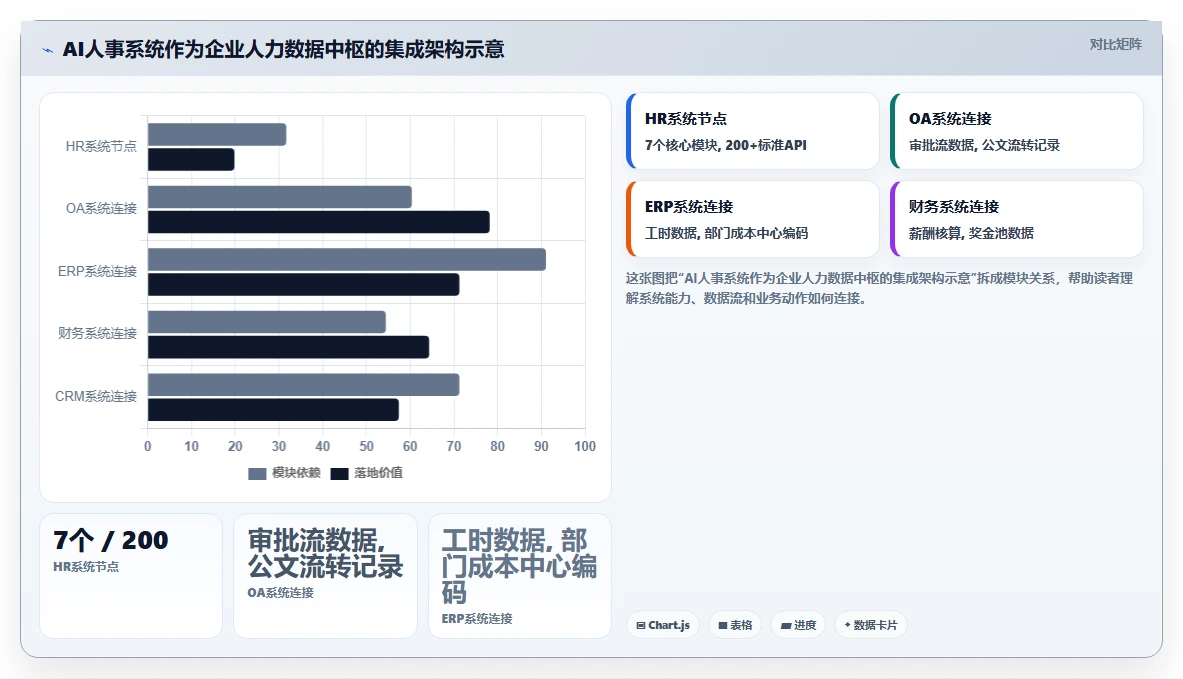Click the text 审批流数据, 公文流转记录 in OA card
This screenshot has height=679, width=1183.
(x=984, y=146)
